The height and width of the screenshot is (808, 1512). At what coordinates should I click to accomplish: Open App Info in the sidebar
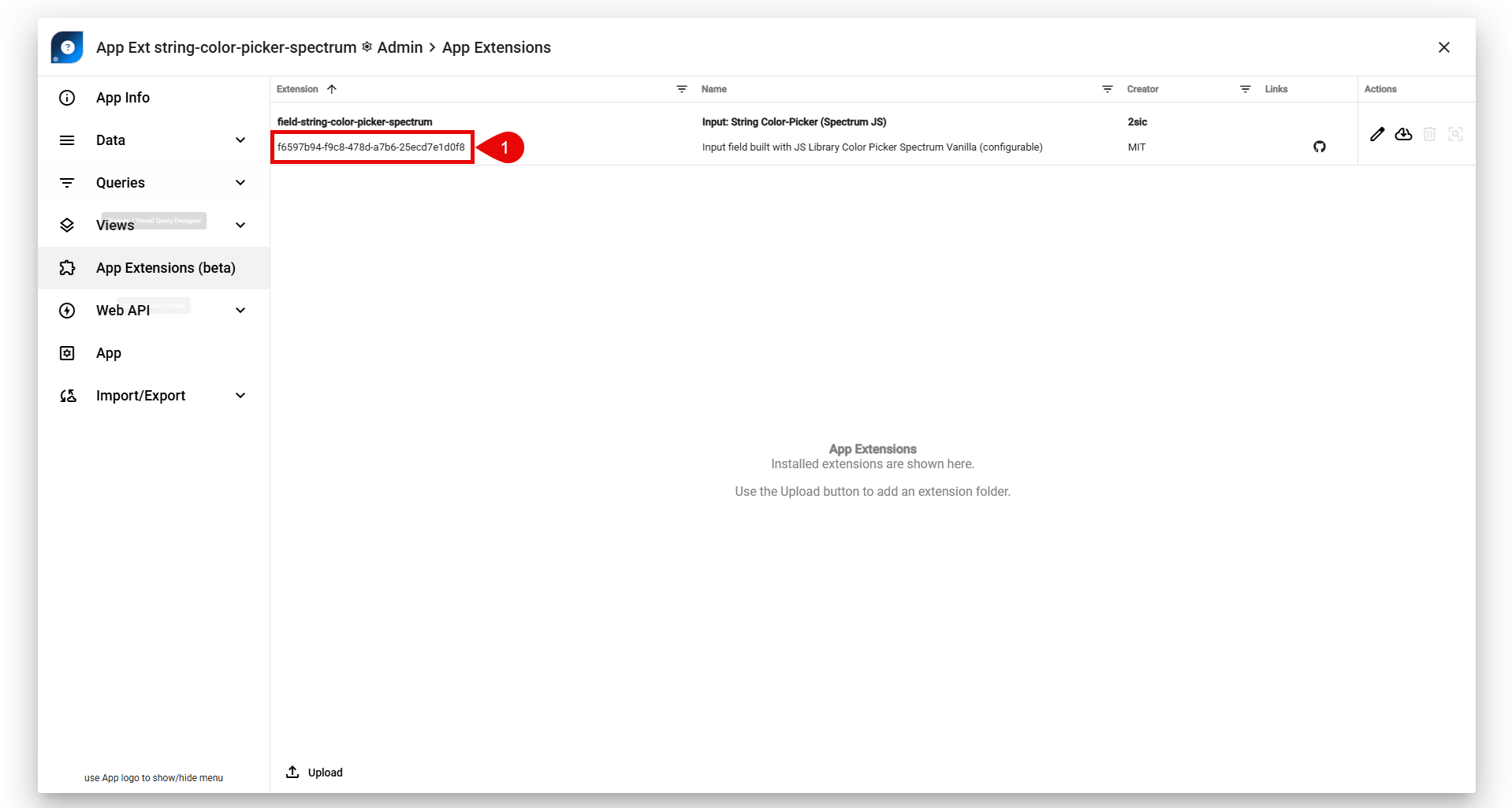coord(123,98)
